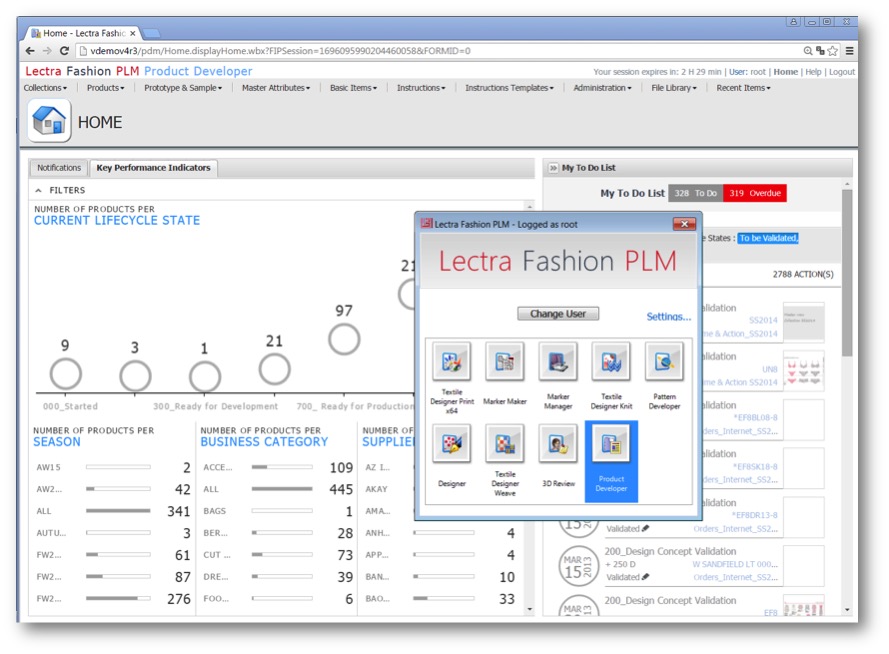Open the File Library dropdown
Screen dimensions: 889x654
point(674,88)
